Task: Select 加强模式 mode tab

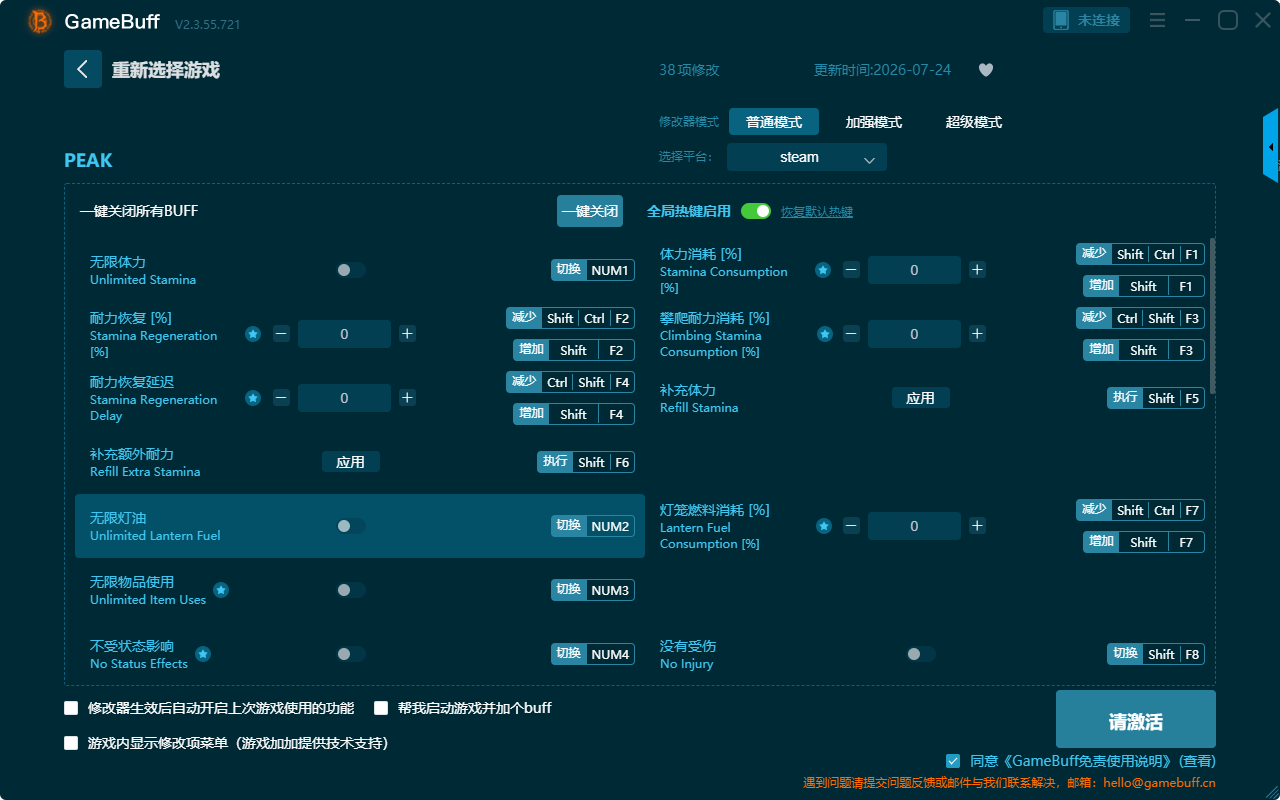Action: pyautogui.click(x=874, y=122)
